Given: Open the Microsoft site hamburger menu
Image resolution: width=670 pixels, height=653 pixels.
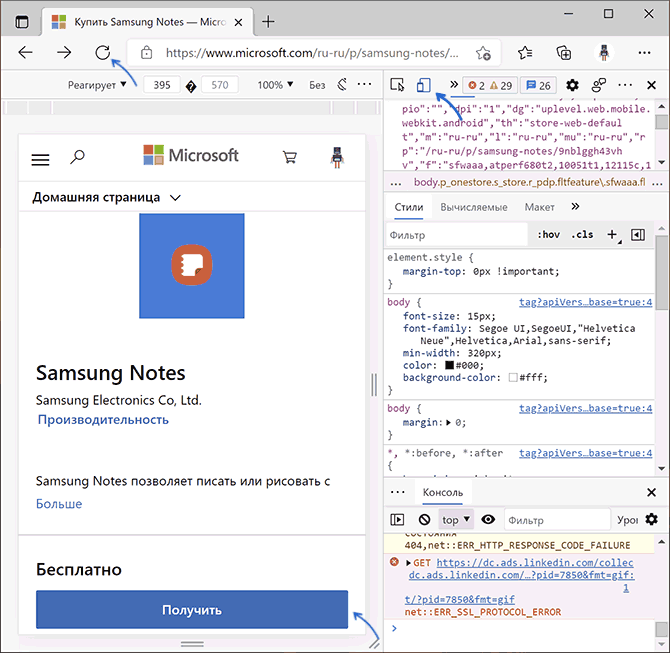Looking at the screenshot, I should (x=41, y=159).
